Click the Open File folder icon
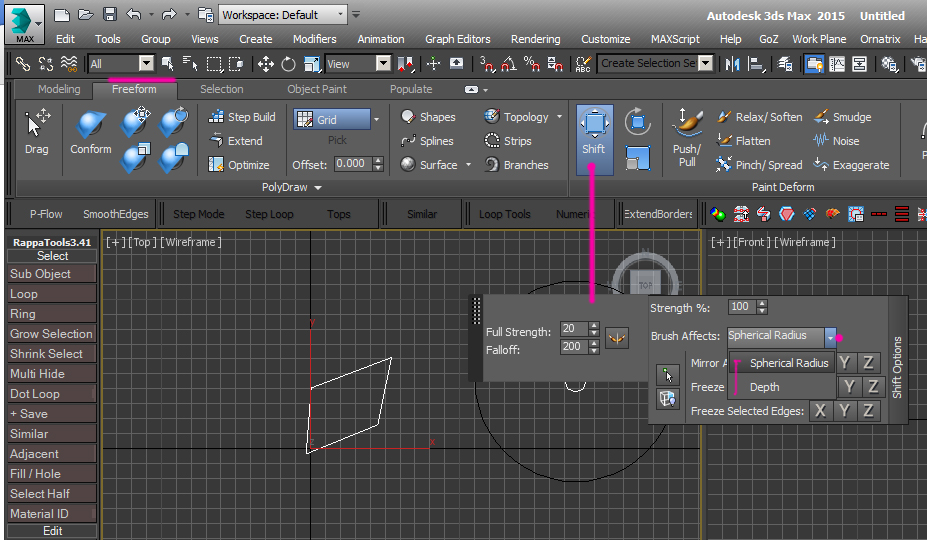The image size is (927, 540). point(86,15)
